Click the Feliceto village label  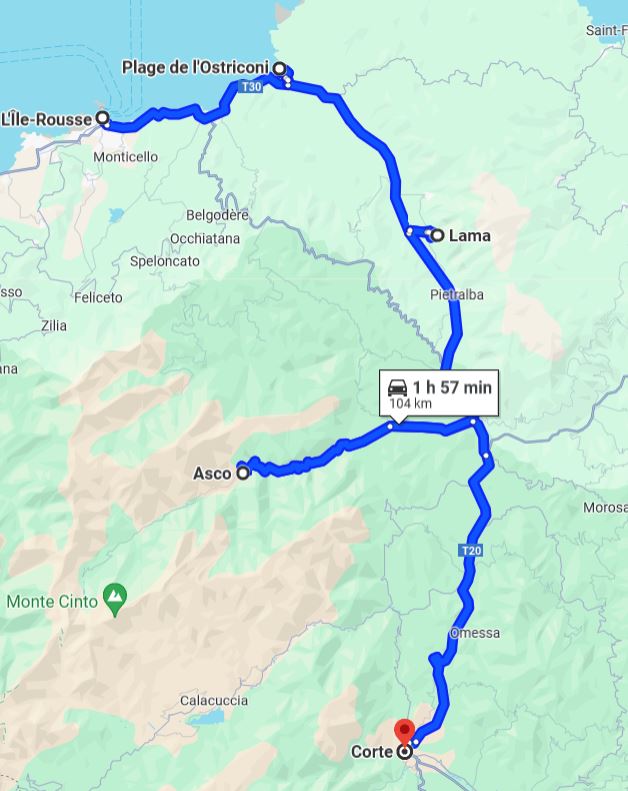[x=98, y=298]
